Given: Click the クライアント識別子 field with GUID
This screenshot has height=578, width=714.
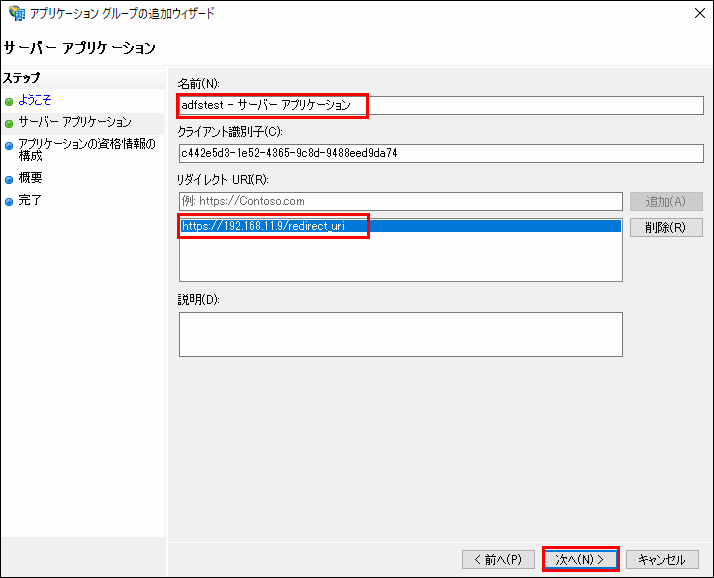Looking at the screenshot, I should [x=441, y=153].
